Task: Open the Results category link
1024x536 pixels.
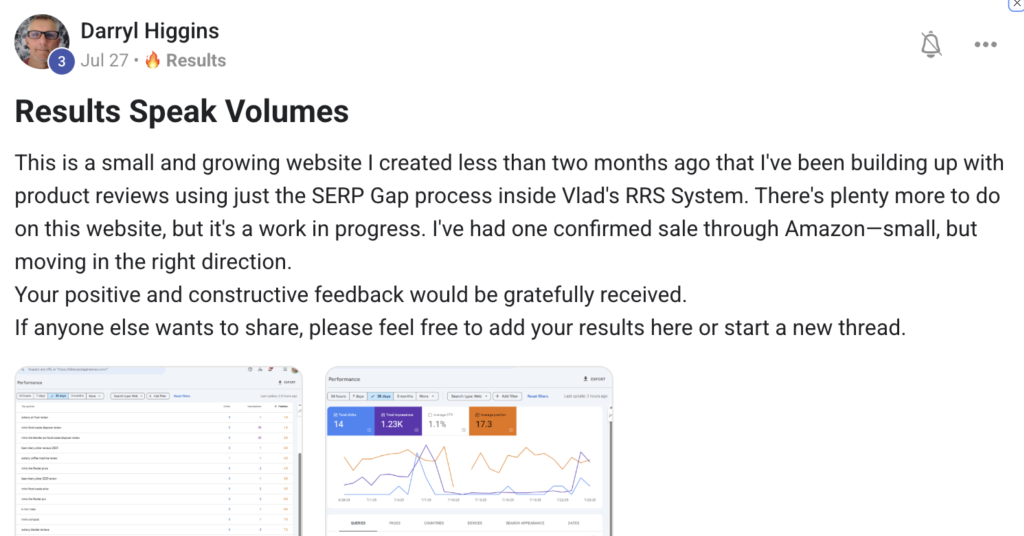Action: coord(195,60)
